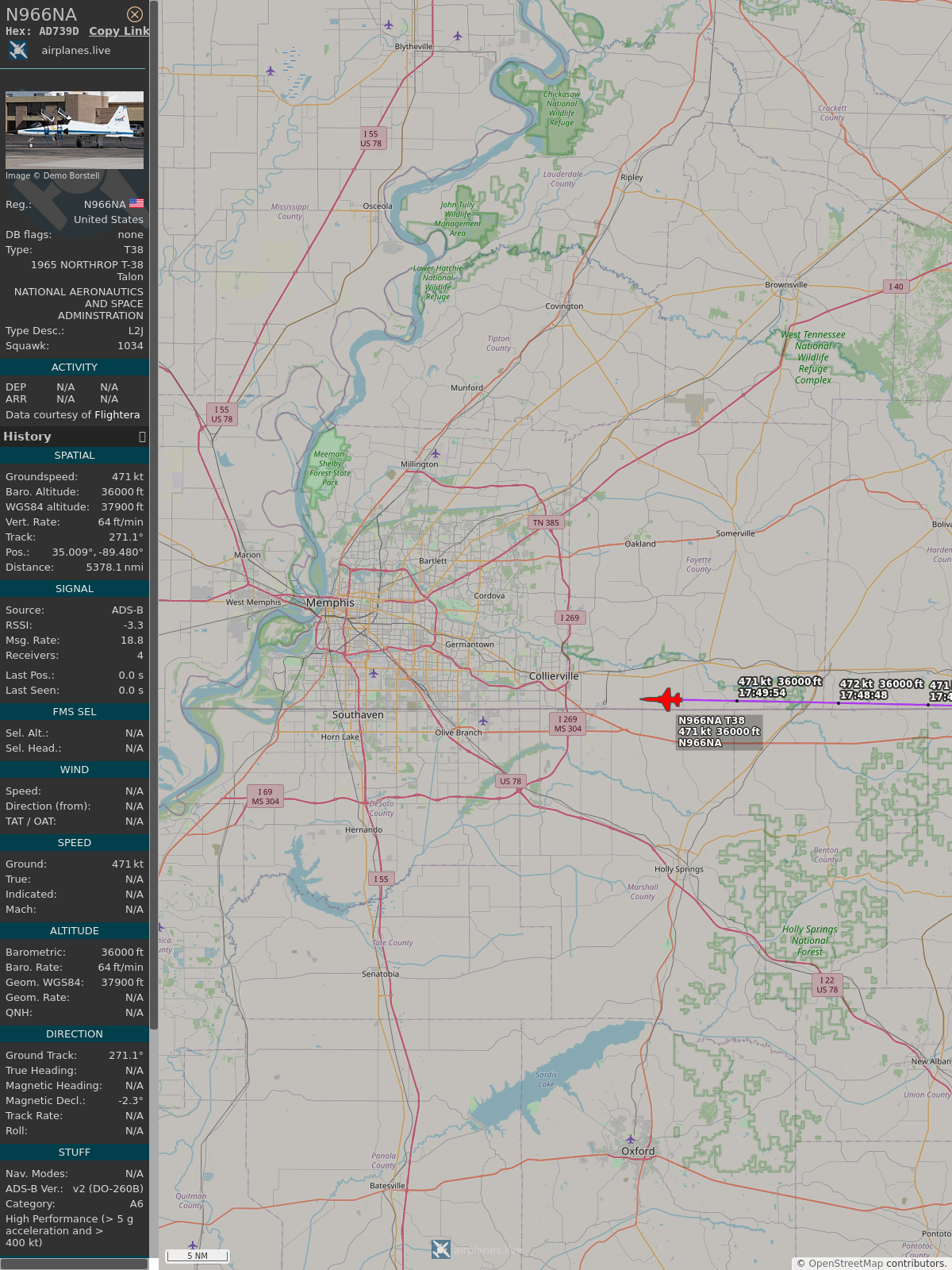This screenshot has height=1270, width=952.
Task: Click the SPATIAL section header
Action: [75, 456]
